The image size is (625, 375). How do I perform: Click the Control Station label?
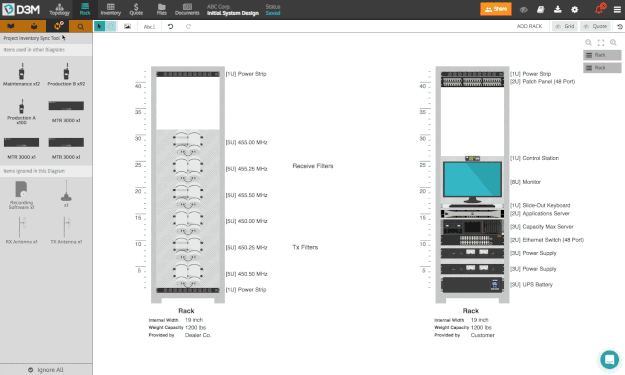pos(535,158)
